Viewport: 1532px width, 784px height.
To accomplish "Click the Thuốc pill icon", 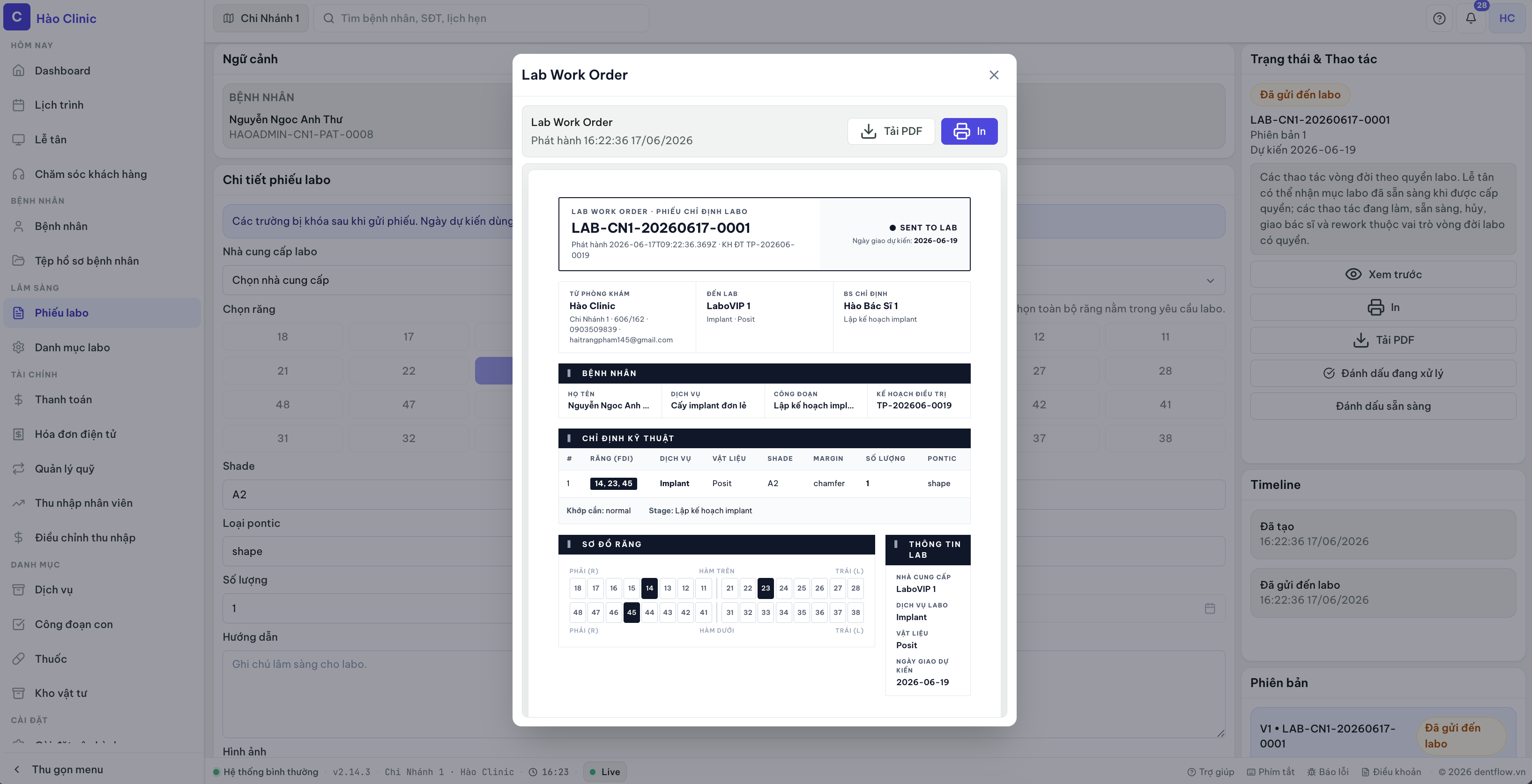I will tap(18, 658).
